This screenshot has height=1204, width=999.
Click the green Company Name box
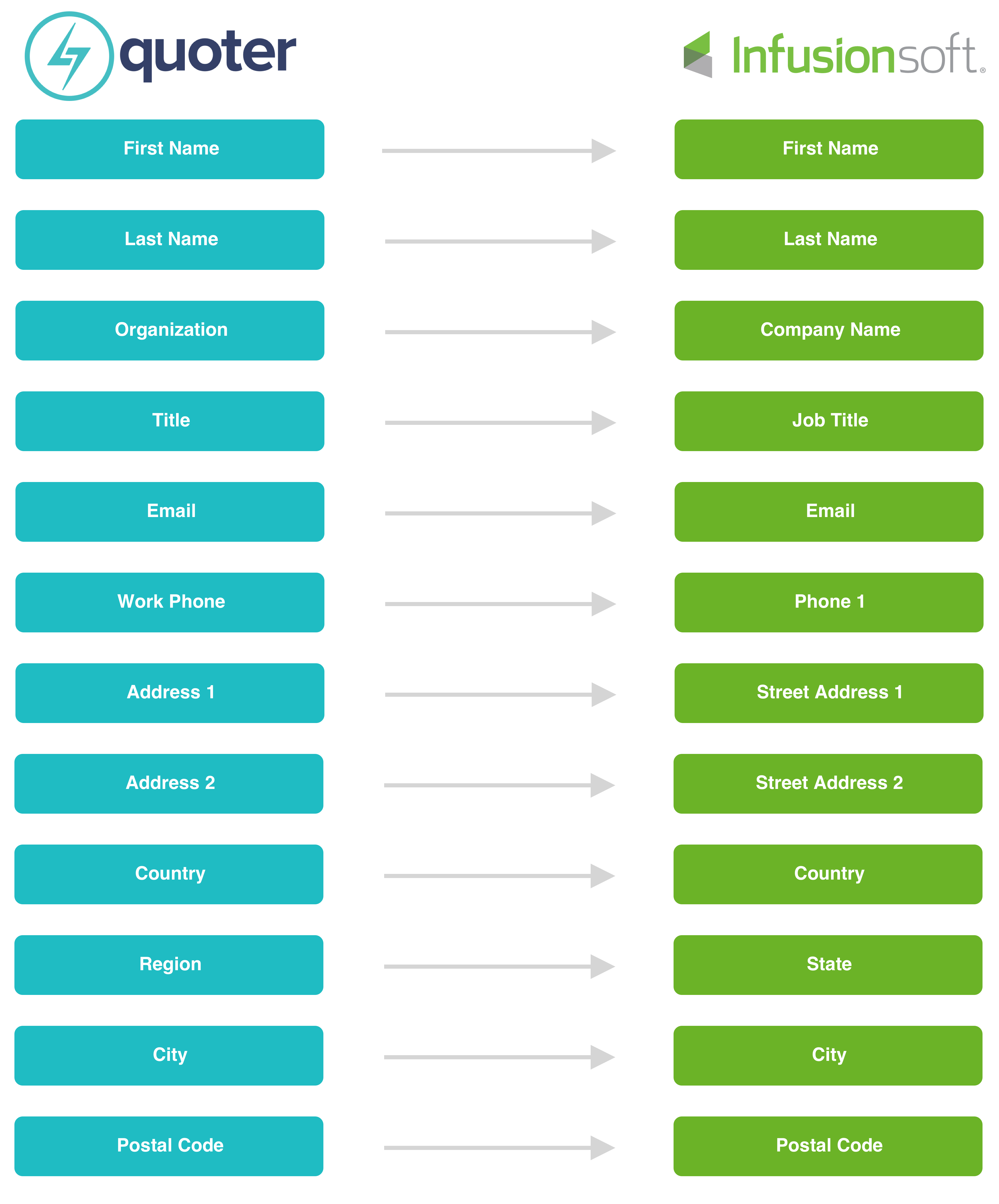click(x=829, y=330)
